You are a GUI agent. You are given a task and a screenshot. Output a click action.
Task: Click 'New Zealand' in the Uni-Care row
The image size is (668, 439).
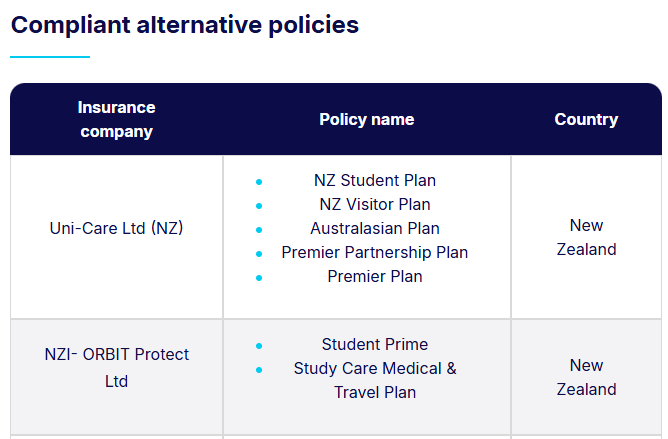[586, 237]
